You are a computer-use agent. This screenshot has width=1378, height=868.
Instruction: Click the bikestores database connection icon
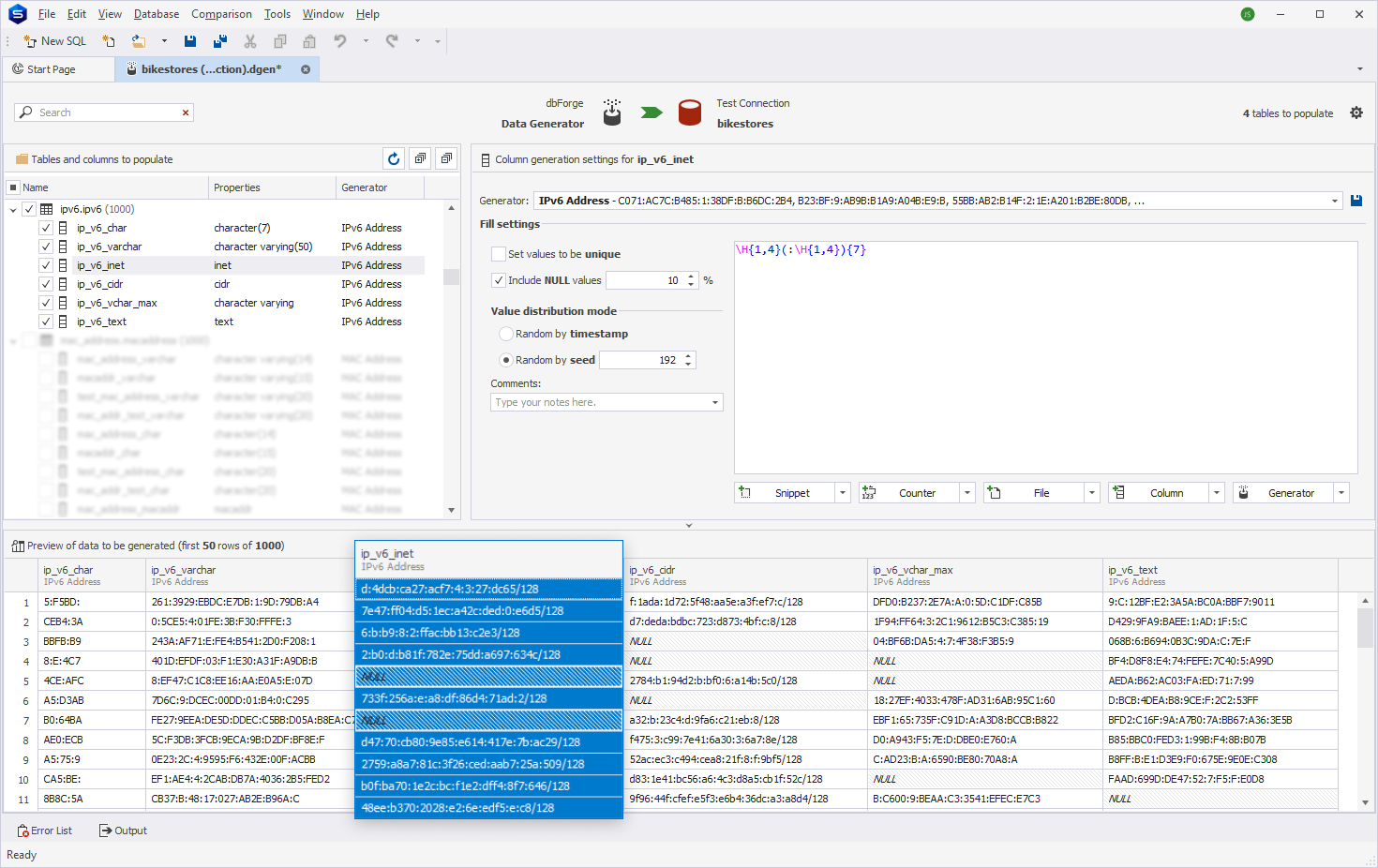click(690, 112)
